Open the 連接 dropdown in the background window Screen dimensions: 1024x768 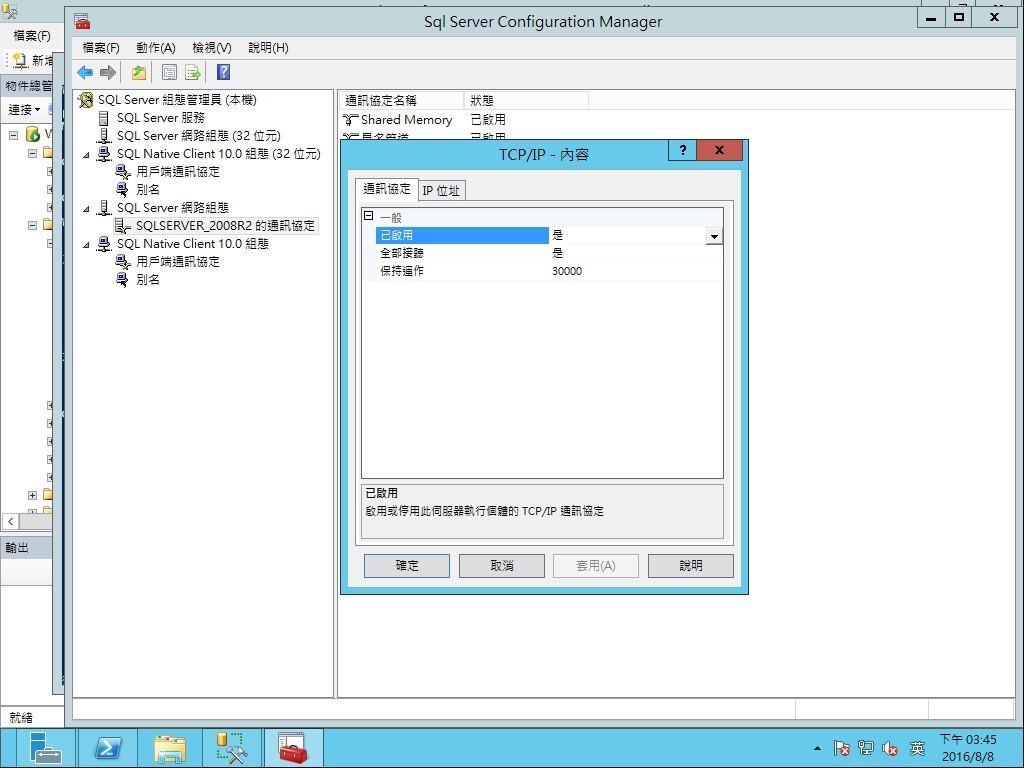coord(24,110)
